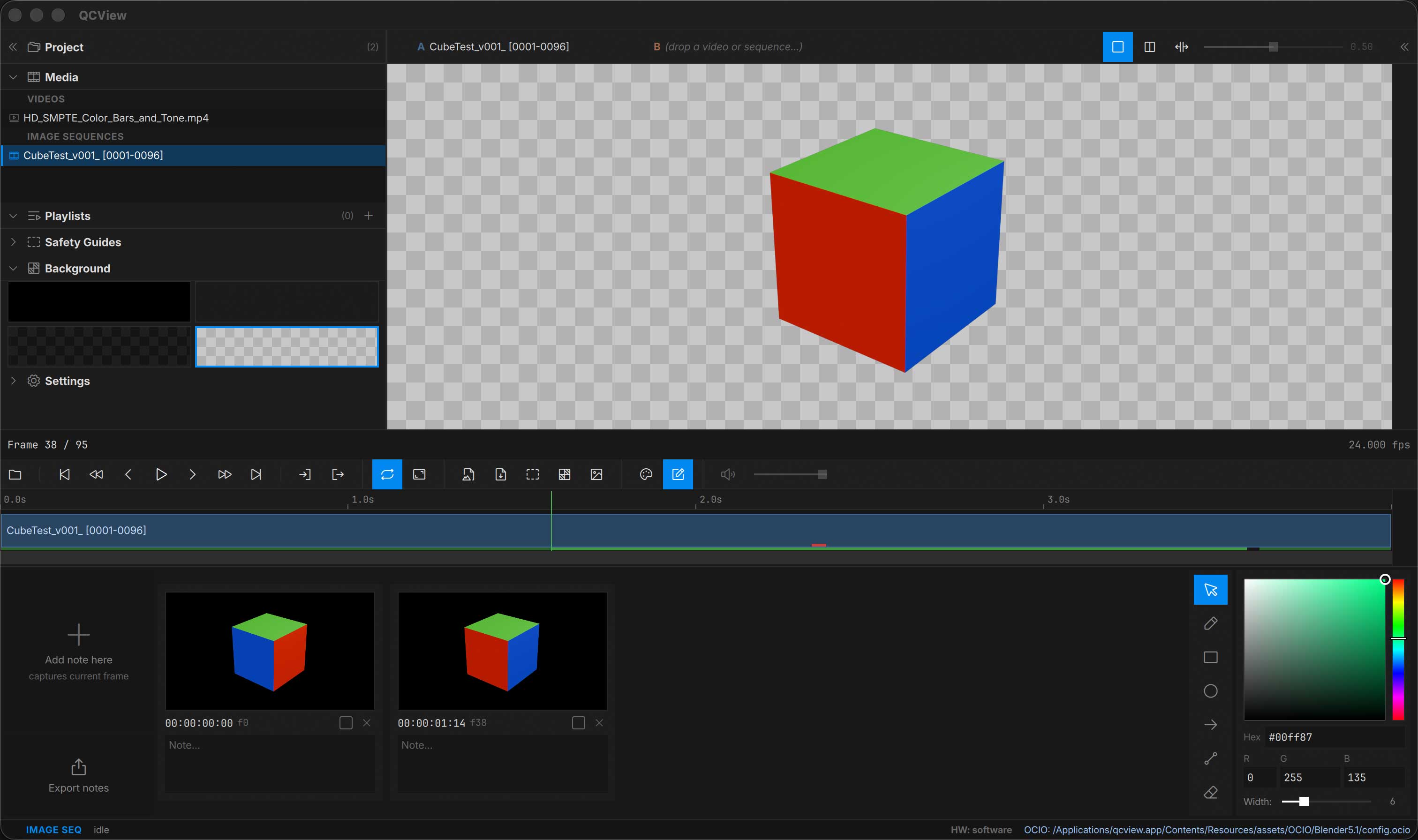Click the Note field under f38
The height and width of the screenshot is (840, 1418).
pyautogui.click(x=503, y=764)
